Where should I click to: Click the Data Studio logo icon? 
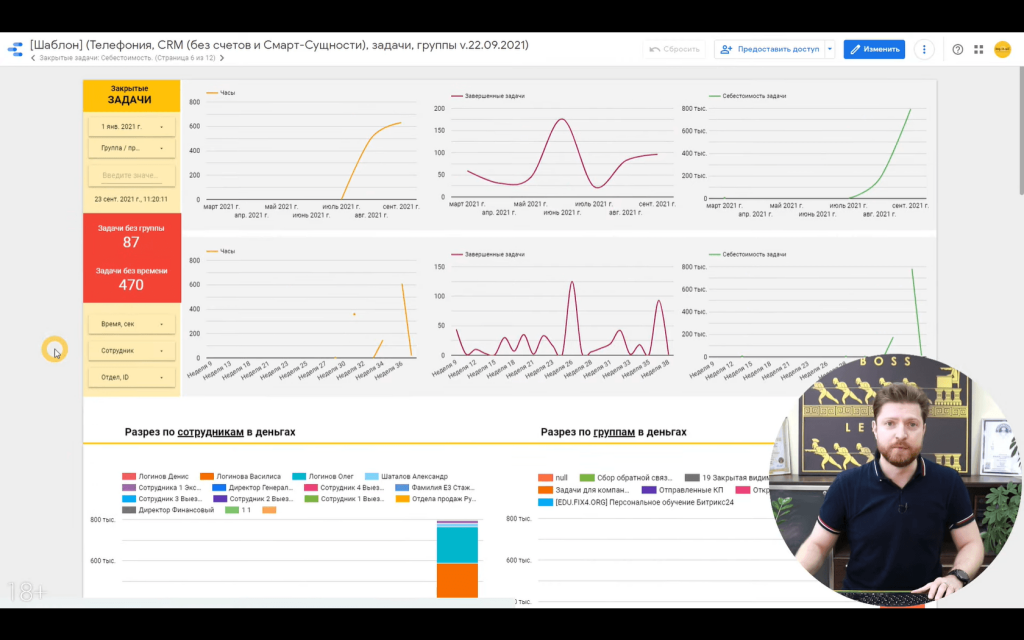point(15,49)
